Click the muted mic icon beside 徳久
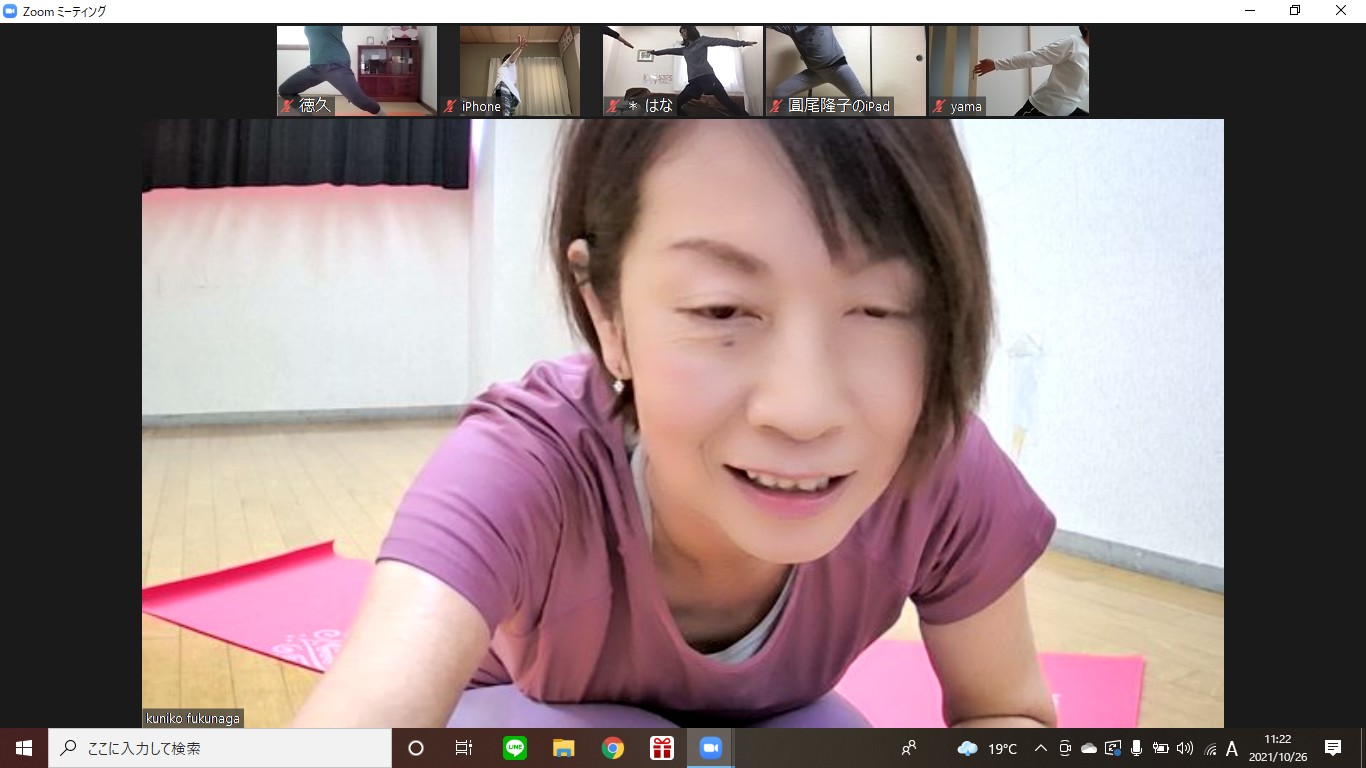The width and height of the screenshot is (1366, 768). pos(288,106)
